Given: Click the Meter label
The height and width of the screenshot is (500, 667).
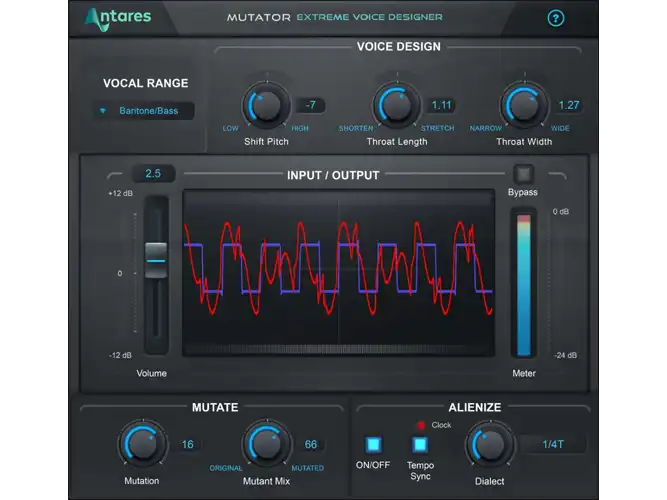Looking at the screenshot, I should [x=524, y=373].
